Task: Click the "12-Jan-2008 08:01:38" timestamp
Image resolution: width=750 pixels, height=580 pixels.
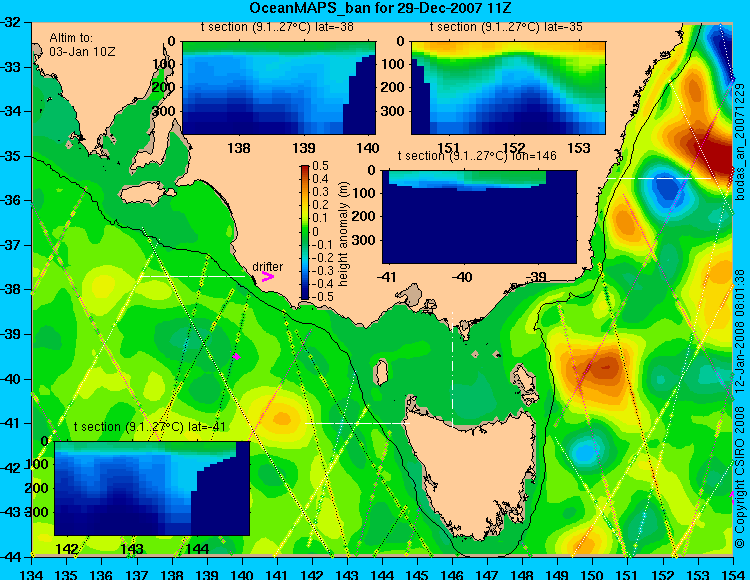Action: 740,331
